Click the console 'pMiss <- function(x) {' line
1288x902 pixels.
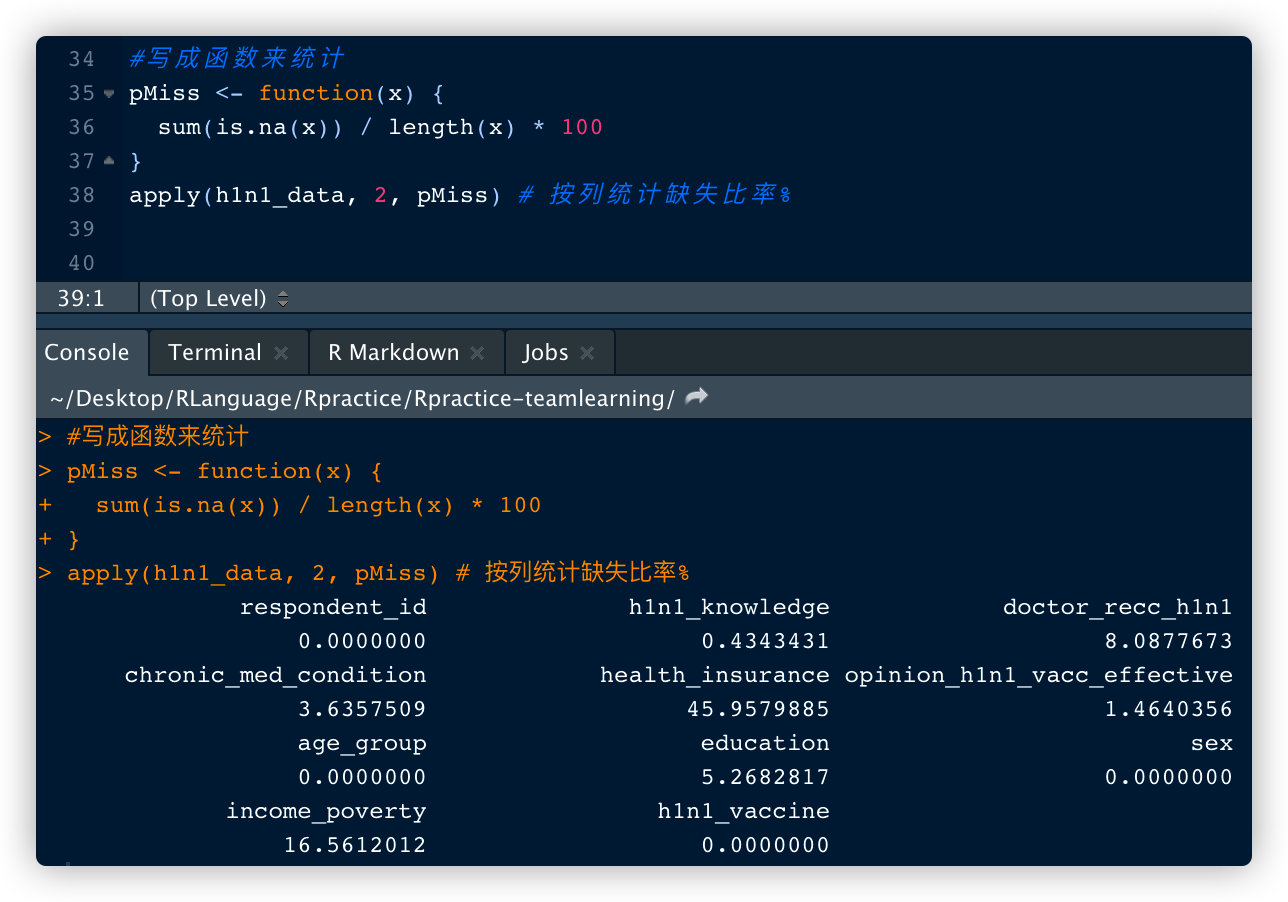click(225, 471)
